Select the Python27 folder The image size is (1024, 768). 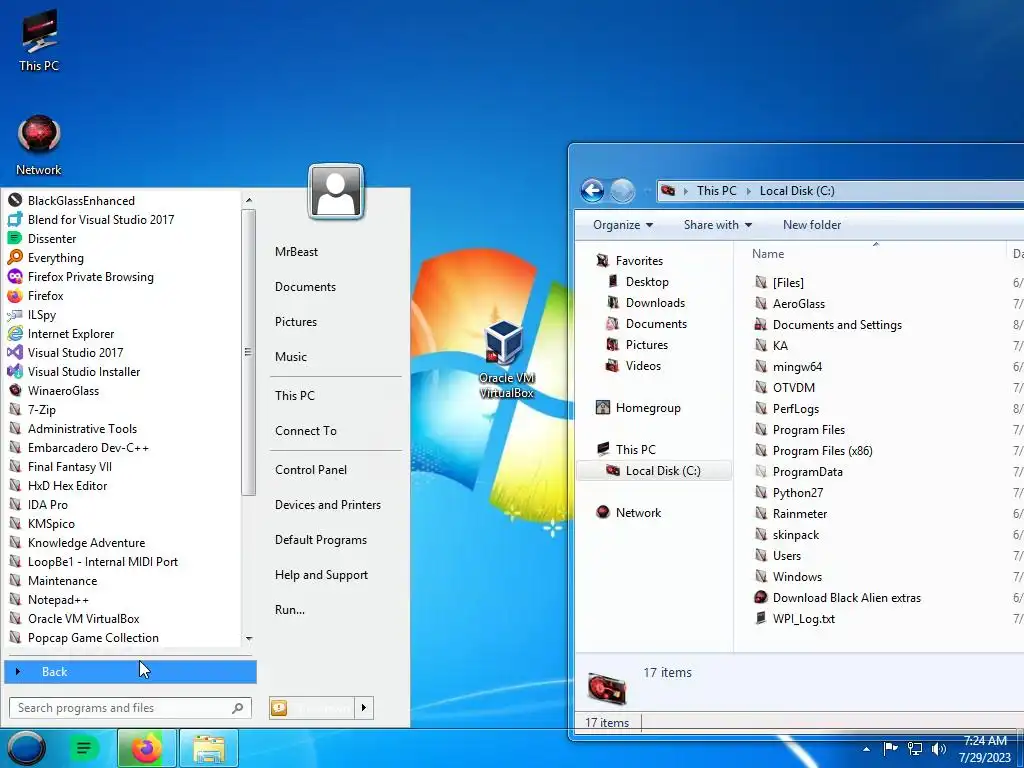click(x=797, y=492)
